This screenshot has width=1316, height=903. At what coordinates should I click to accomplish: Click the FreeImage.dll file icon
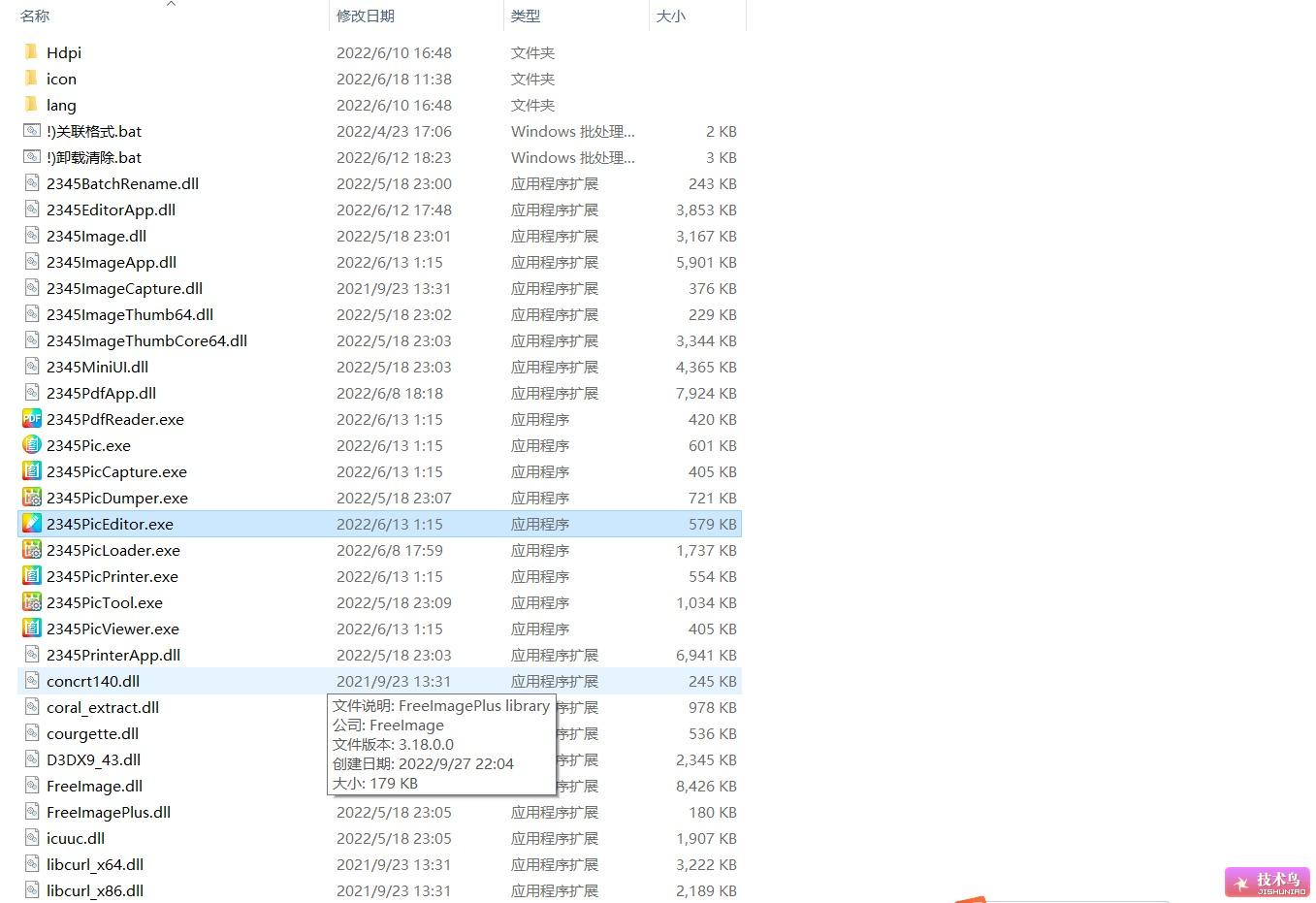[x=31, y=786]
